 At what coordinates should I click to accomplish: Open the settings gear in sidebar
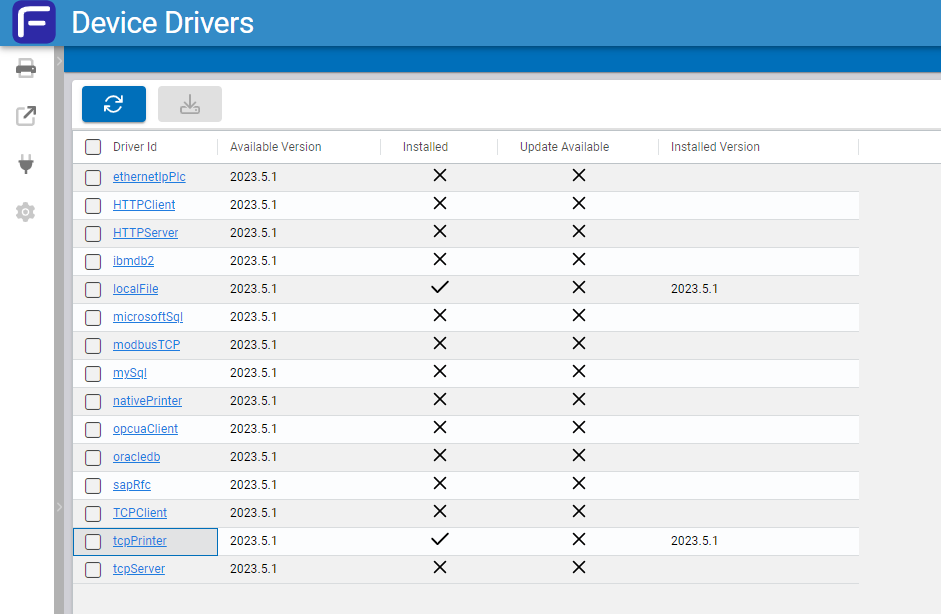[x=26, y=212]
